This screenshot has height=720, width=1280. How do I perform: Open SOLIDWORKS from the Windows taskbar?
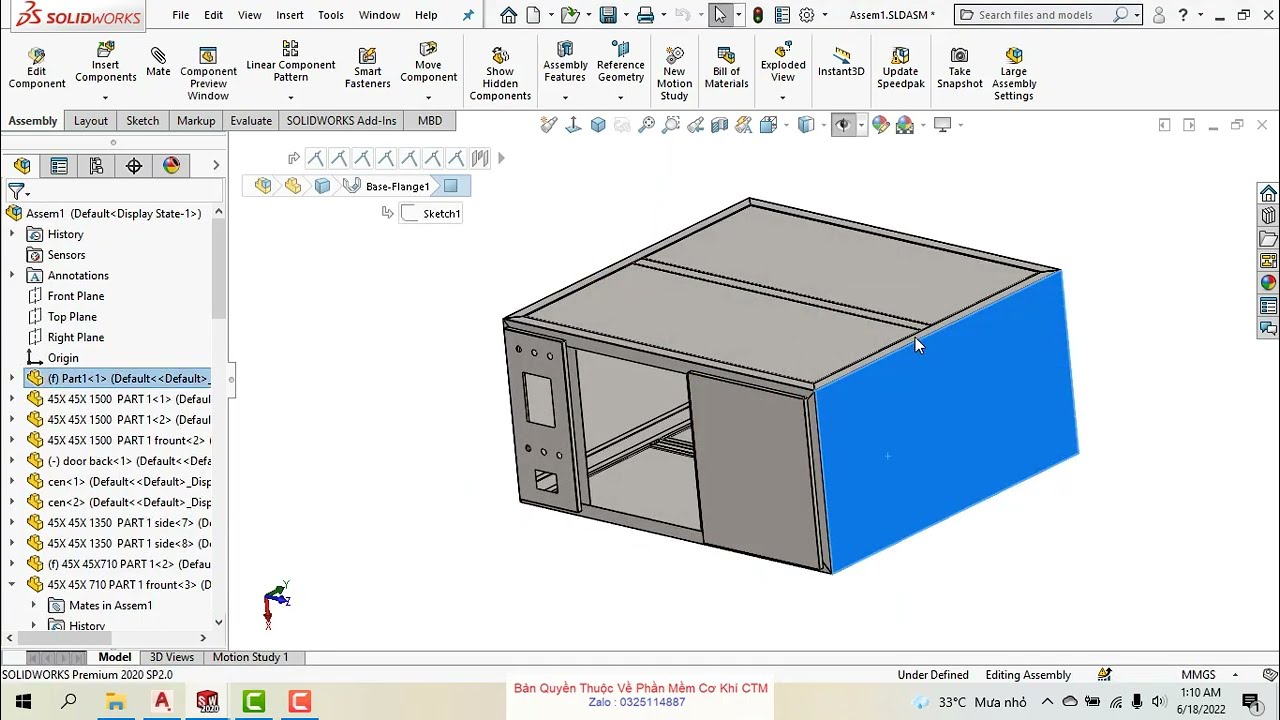point(207,702)
